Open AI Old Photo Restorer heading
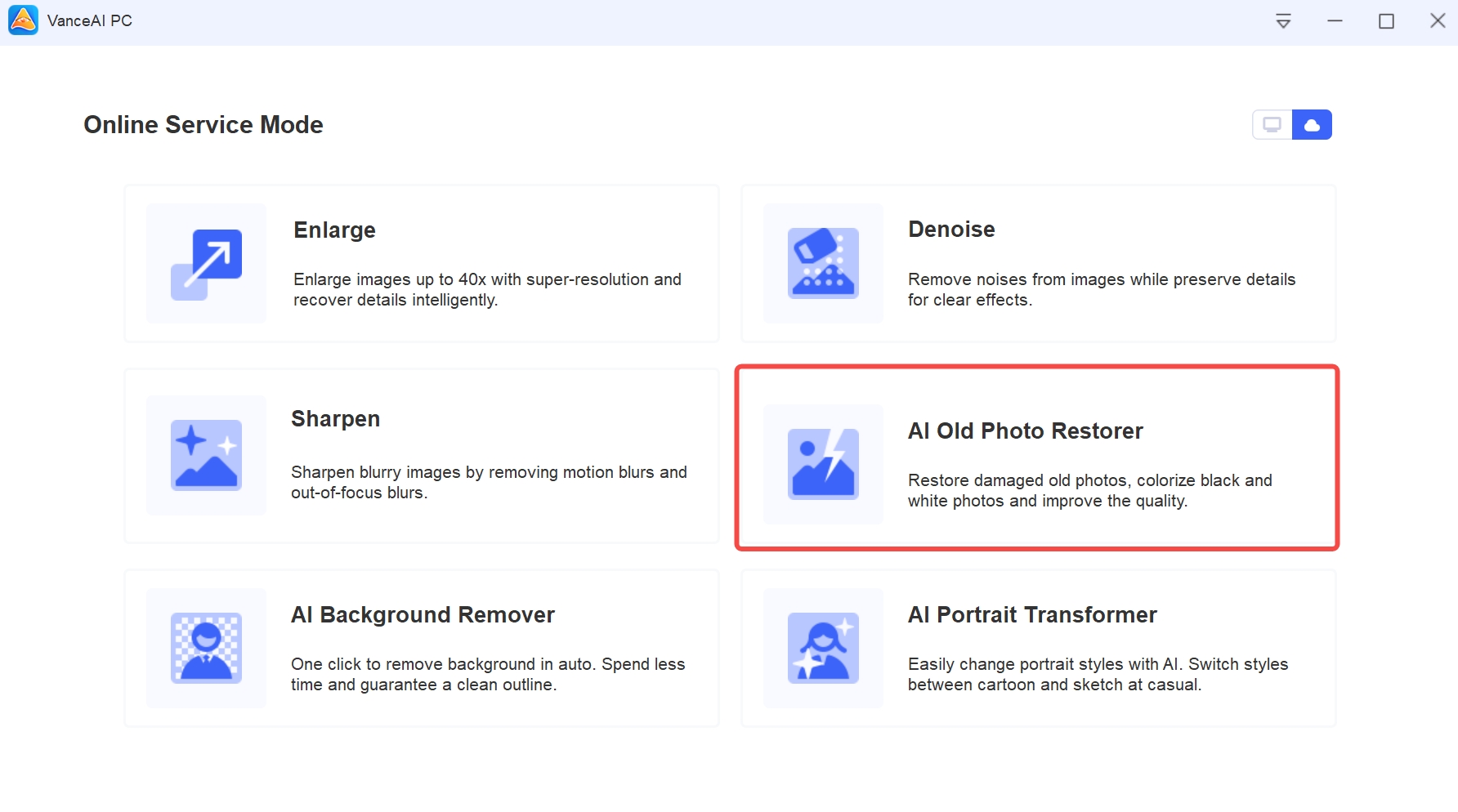 click(1025, 431)
